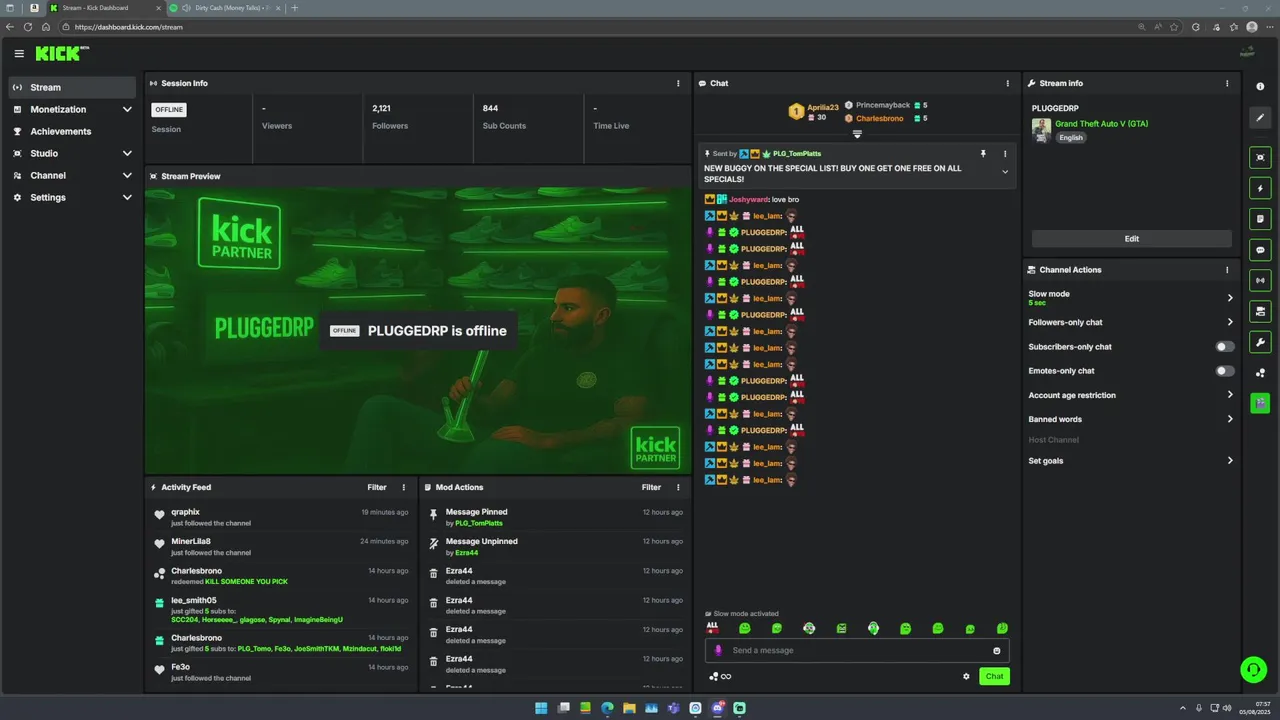
Task: Select the Kick Dashboard browser tab
Action: [105, 8]
